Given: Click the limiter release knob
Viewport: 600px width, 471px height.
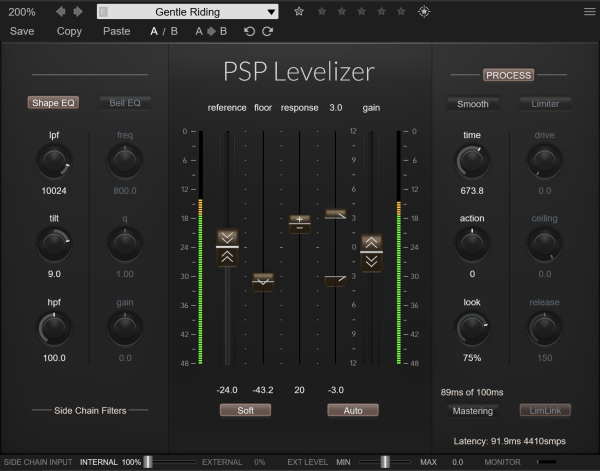Looking at the screenshot, I should [x=545, y=328].
